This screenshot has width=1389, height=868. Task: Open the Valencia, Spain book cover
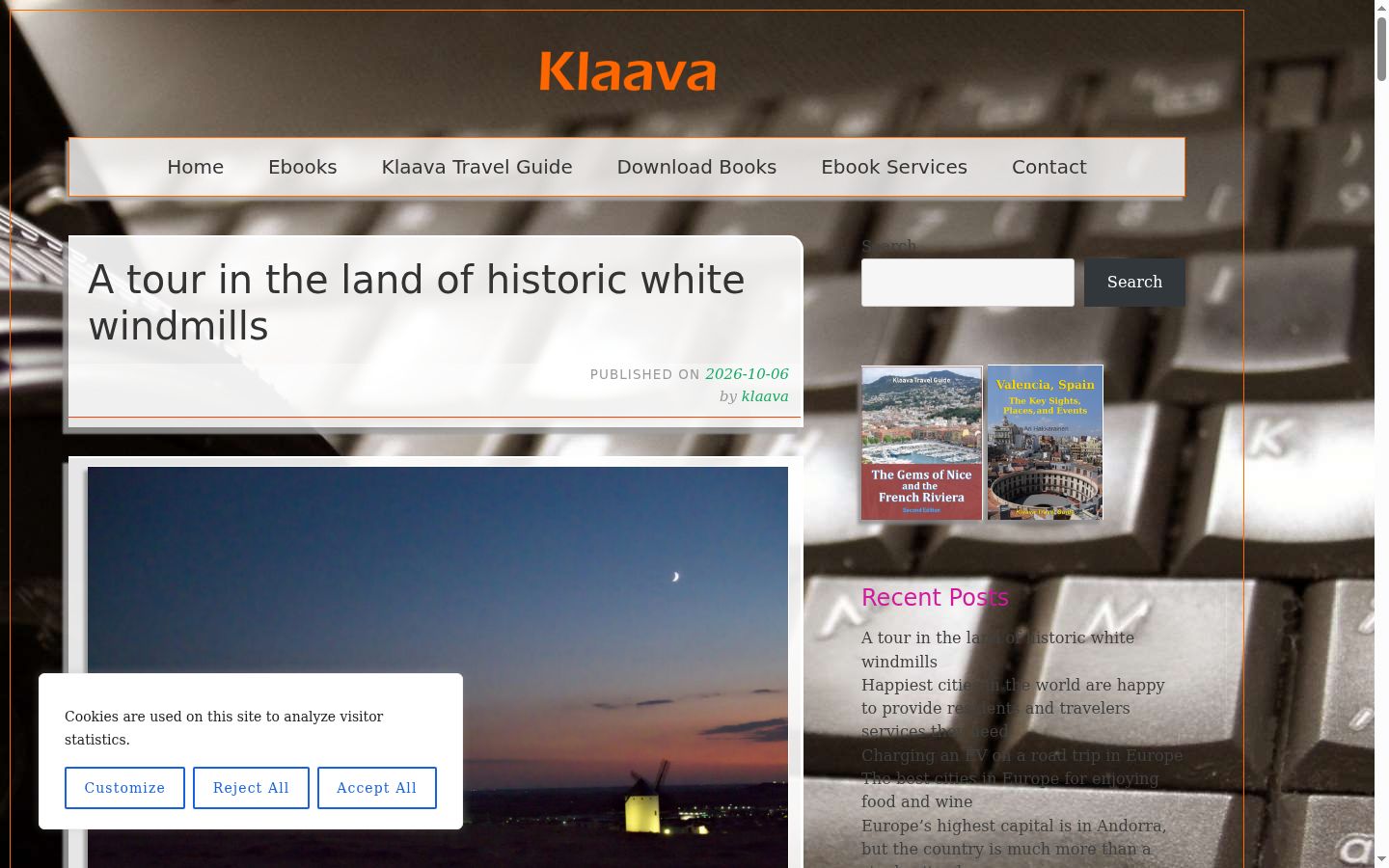click(x=1045, y=444)
